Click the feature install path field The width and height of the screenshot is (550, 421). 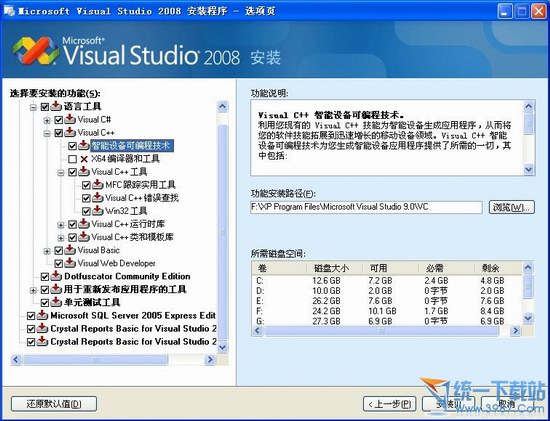pos(366,207)
